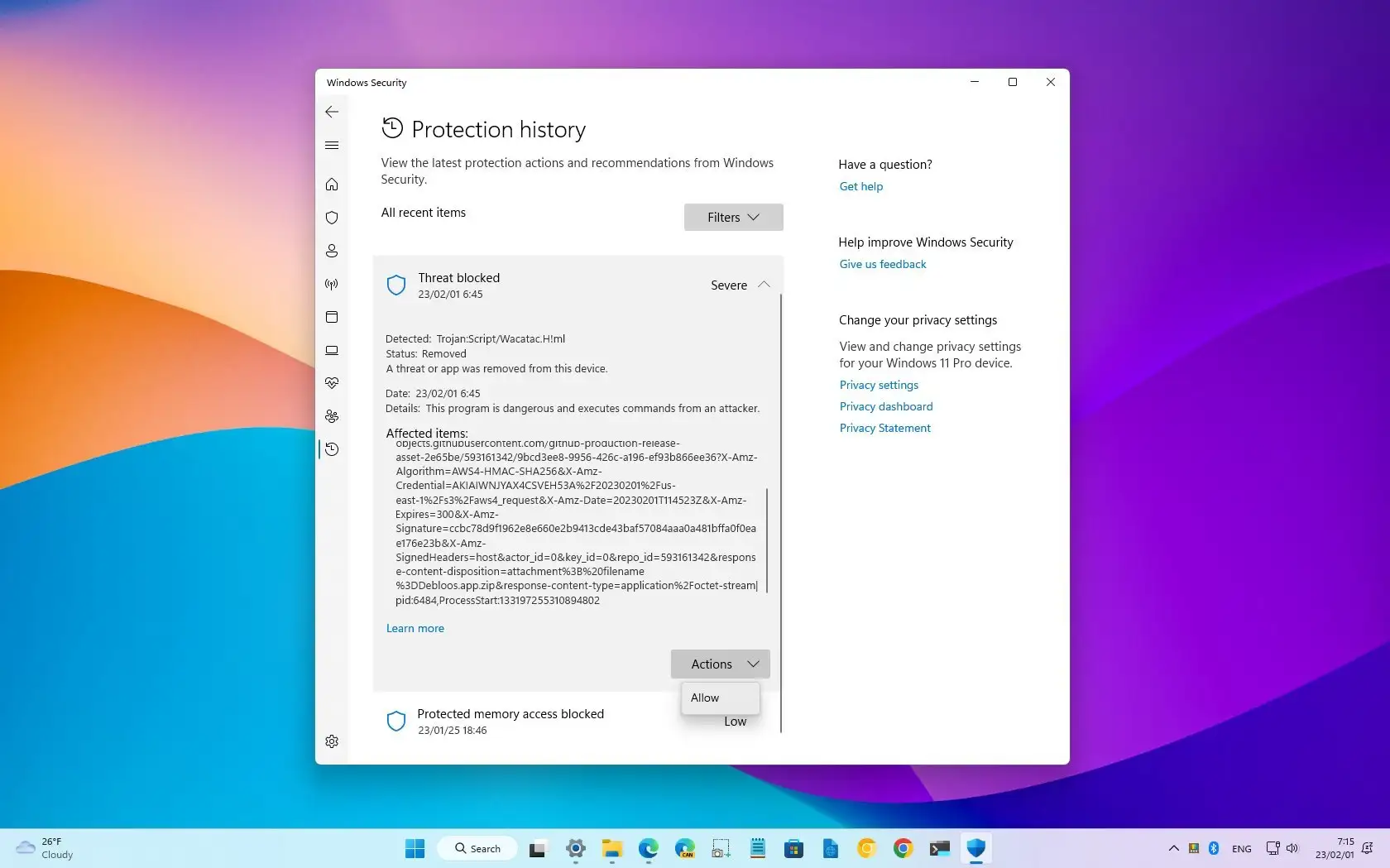Open the Actions dropdown
Image resolution: width=1390 pixels, height=868 pixels.
coord(719,664)
